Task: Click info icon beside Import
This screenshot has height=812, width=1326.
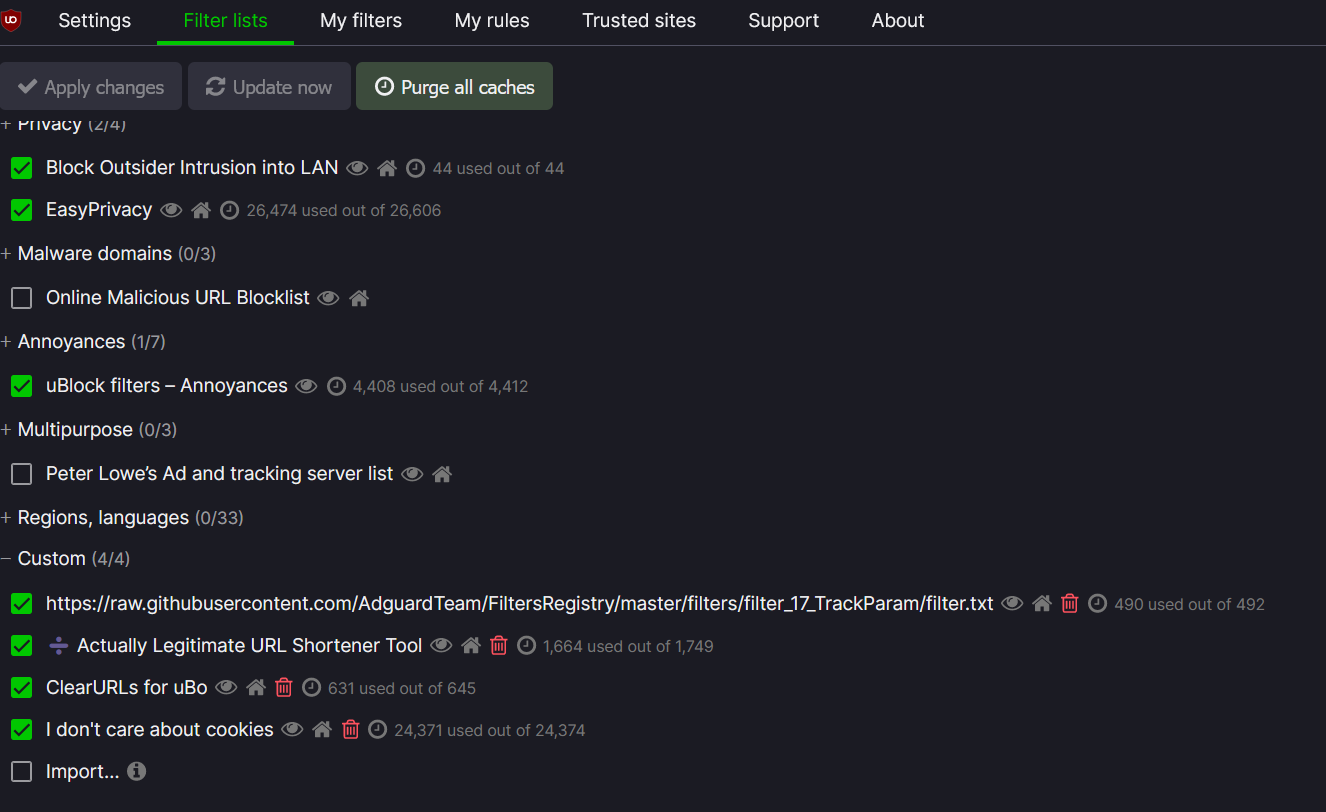Action: tap(137, 771)
